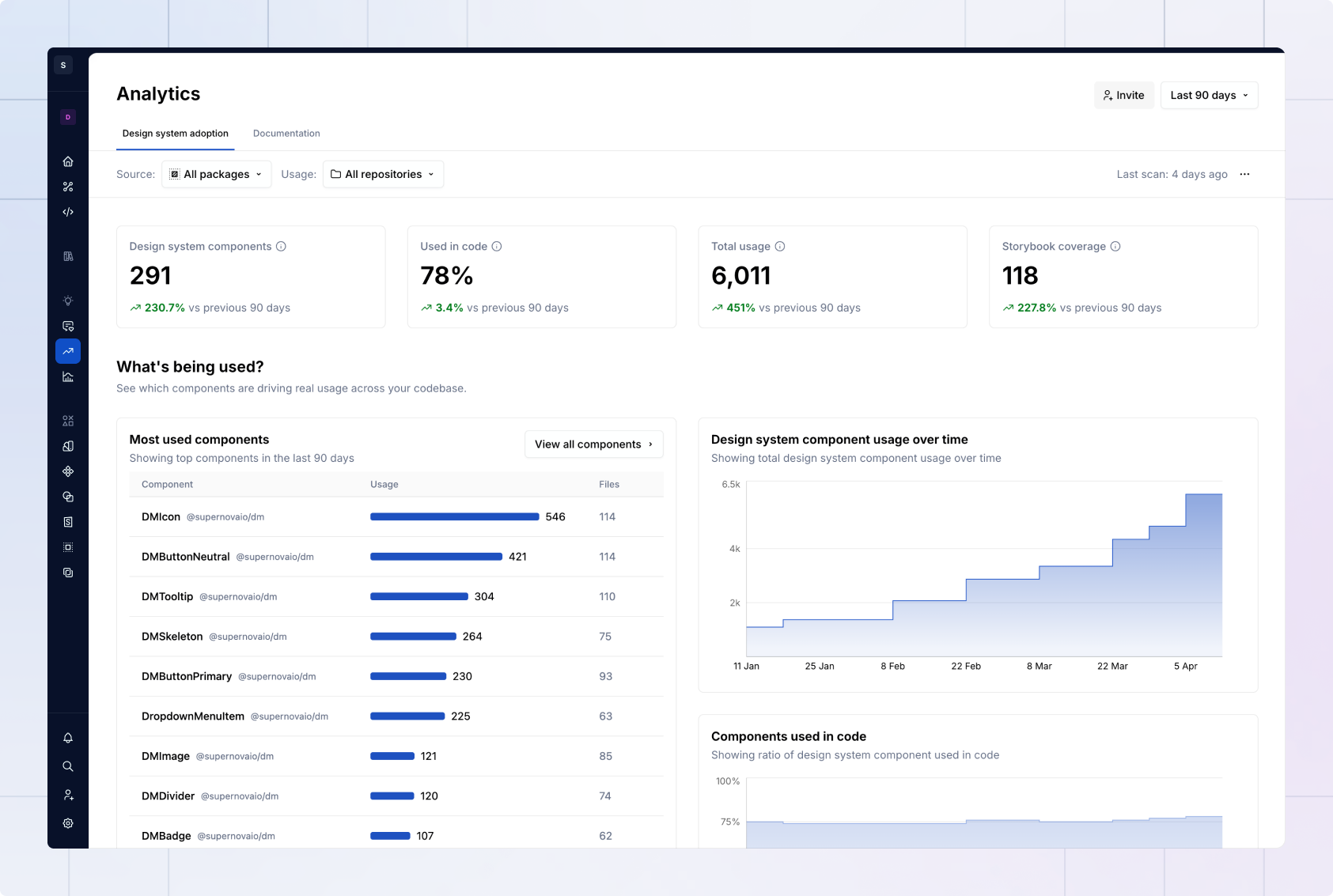Select the DMBadge component name

coord(166,836)
